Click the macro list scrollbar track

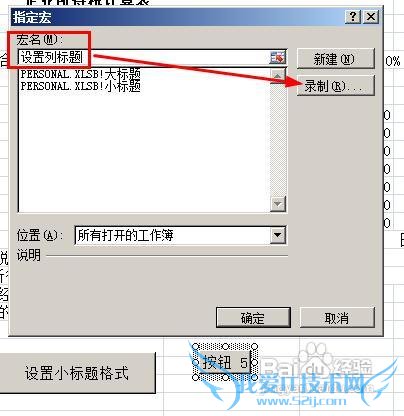click(x=277, y=140)
